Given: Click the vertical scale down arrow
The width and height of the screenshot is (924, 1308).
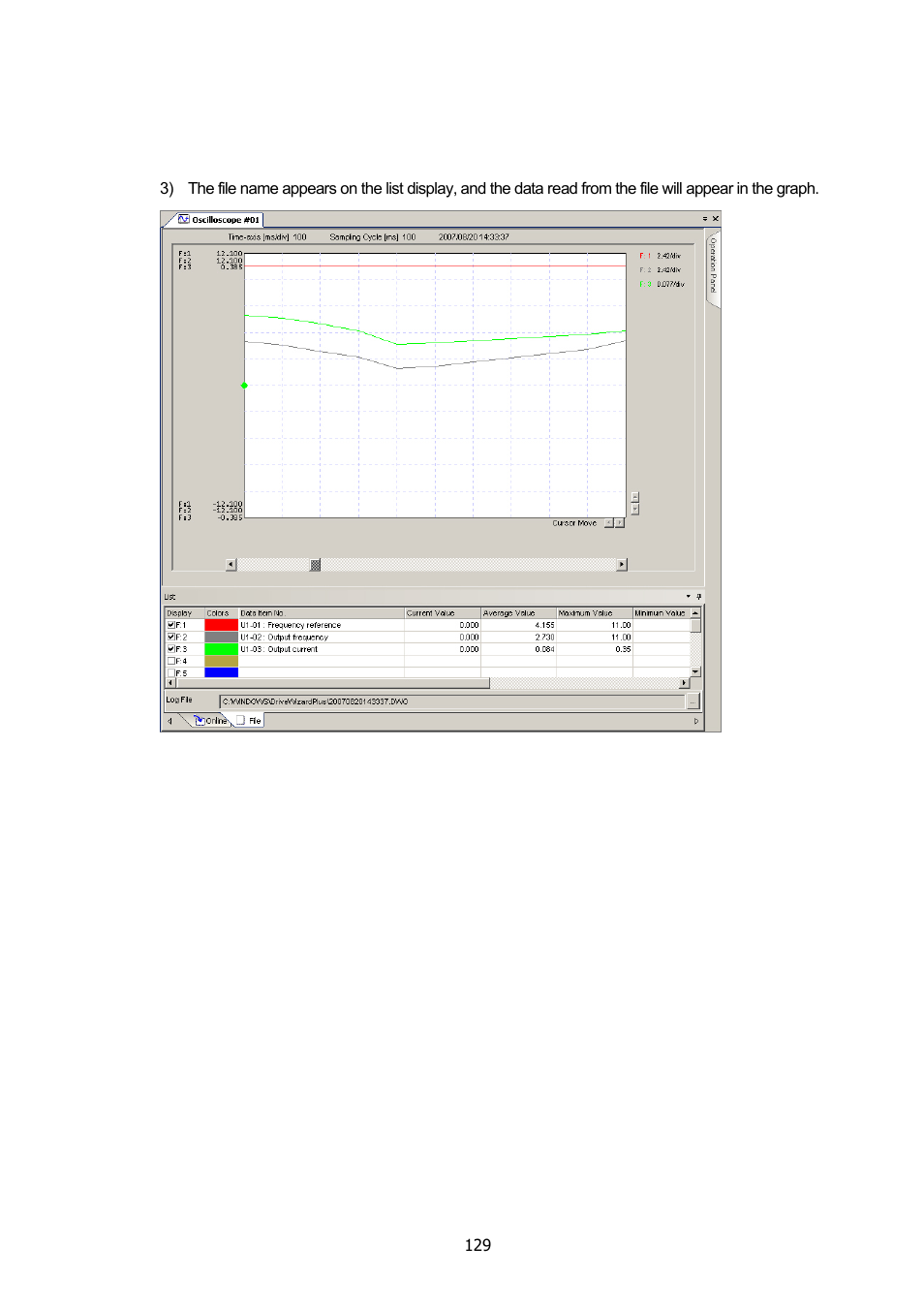Looking at the screenshot, I should coord(635,509).
